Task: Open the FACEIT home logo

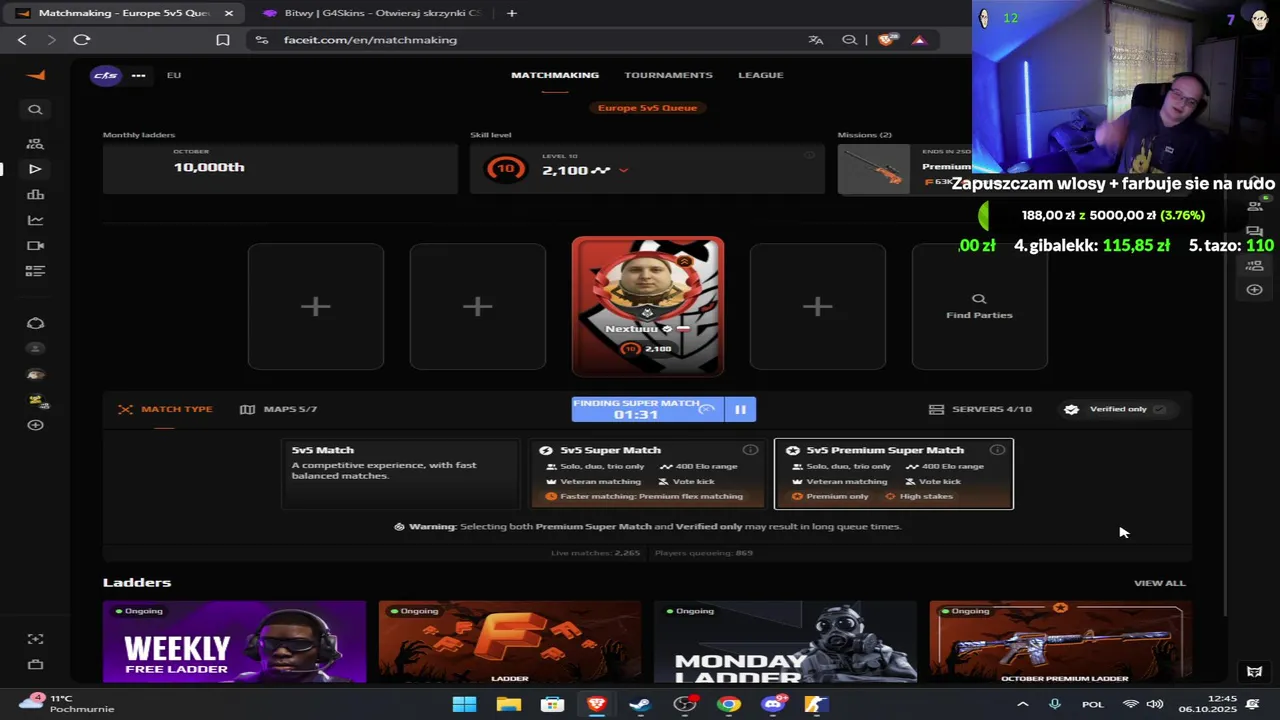Action: click(x=35, y=75)
